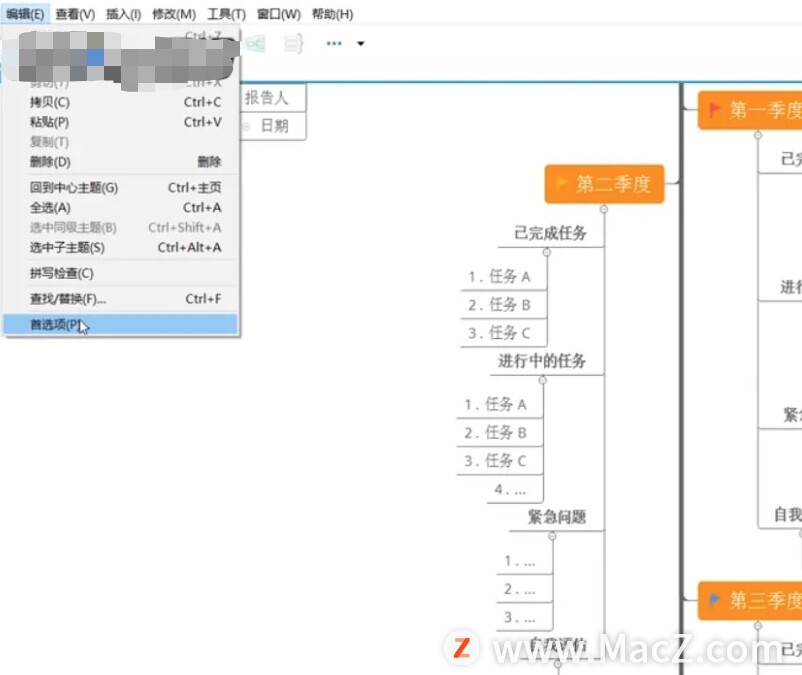Image resolution: width=802 pixels, height=675 pixels.
Task: Choose 选中子主题(S) menu entry
Action: tap(121, 248)
